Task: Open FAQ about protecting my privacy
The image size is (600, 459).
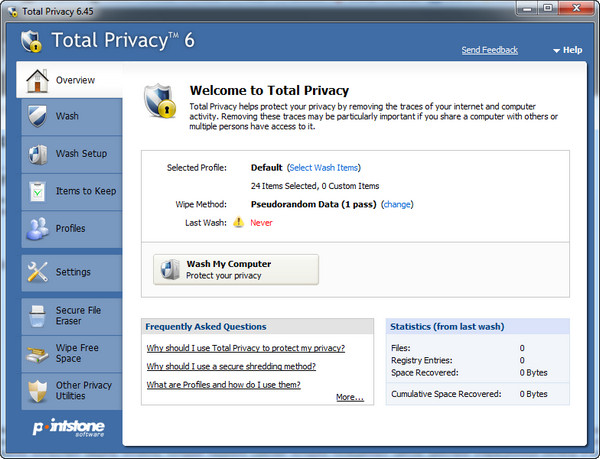Action: pos(245,348)
